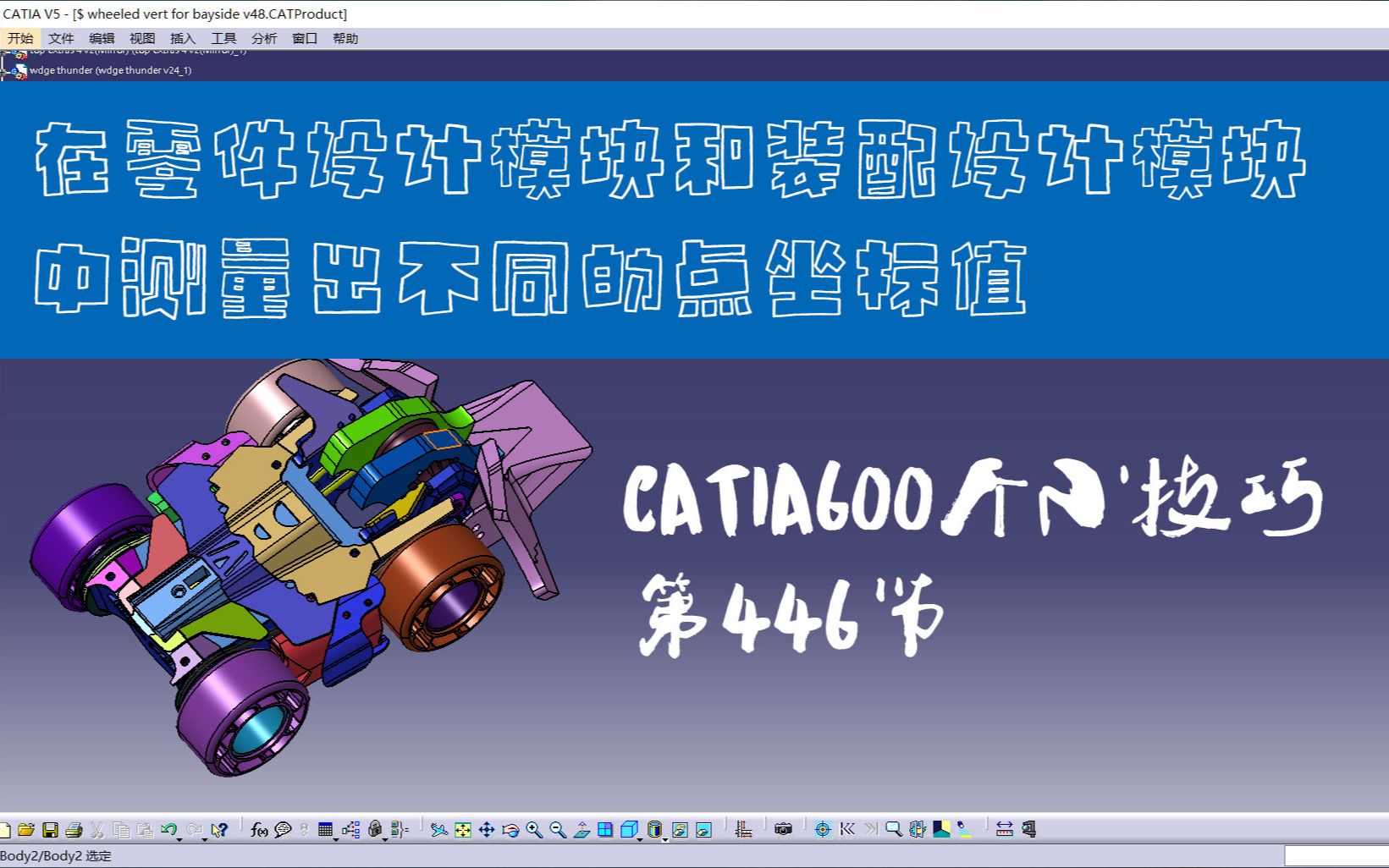Screen dimensions: 1389x868
Task: Open the 工具 menu
Action: tap(223, 38)
